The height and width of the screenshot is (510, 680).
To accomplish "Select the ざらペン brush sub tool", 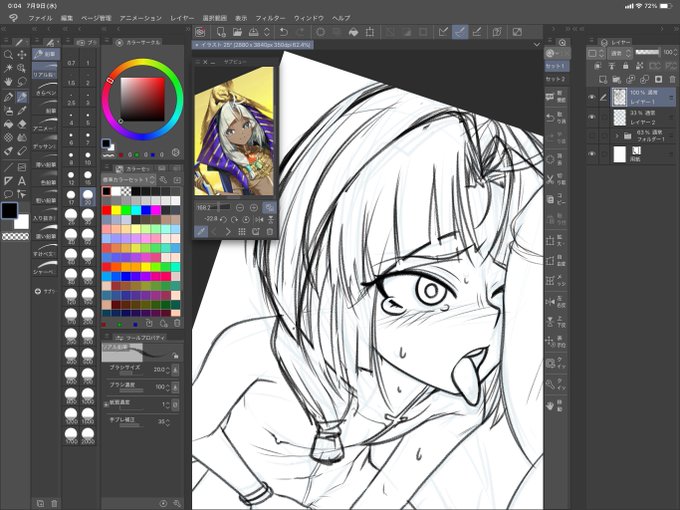I will point(45,89).
